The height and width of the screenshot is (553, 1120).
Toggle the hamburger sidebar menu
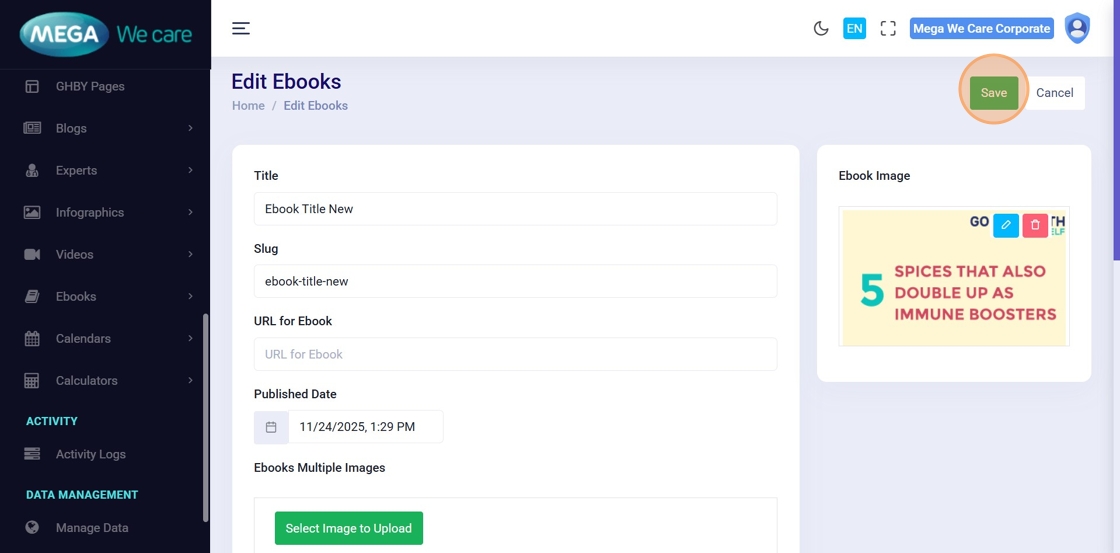pyautogui.click(x=241, y=28)
